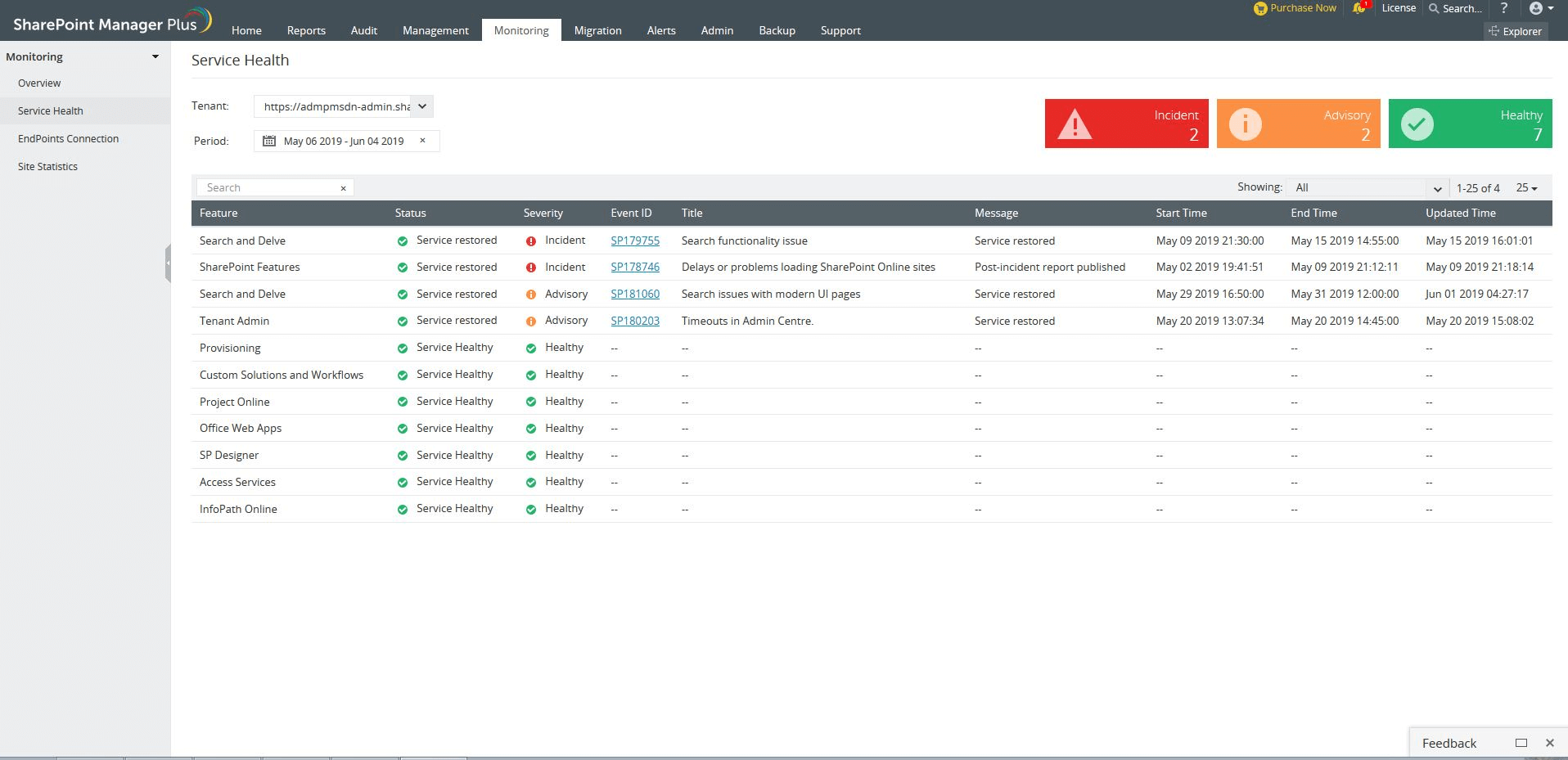Click the notification bell icon
This screenshot has width=1568, height=760.
coord(1358,8)
